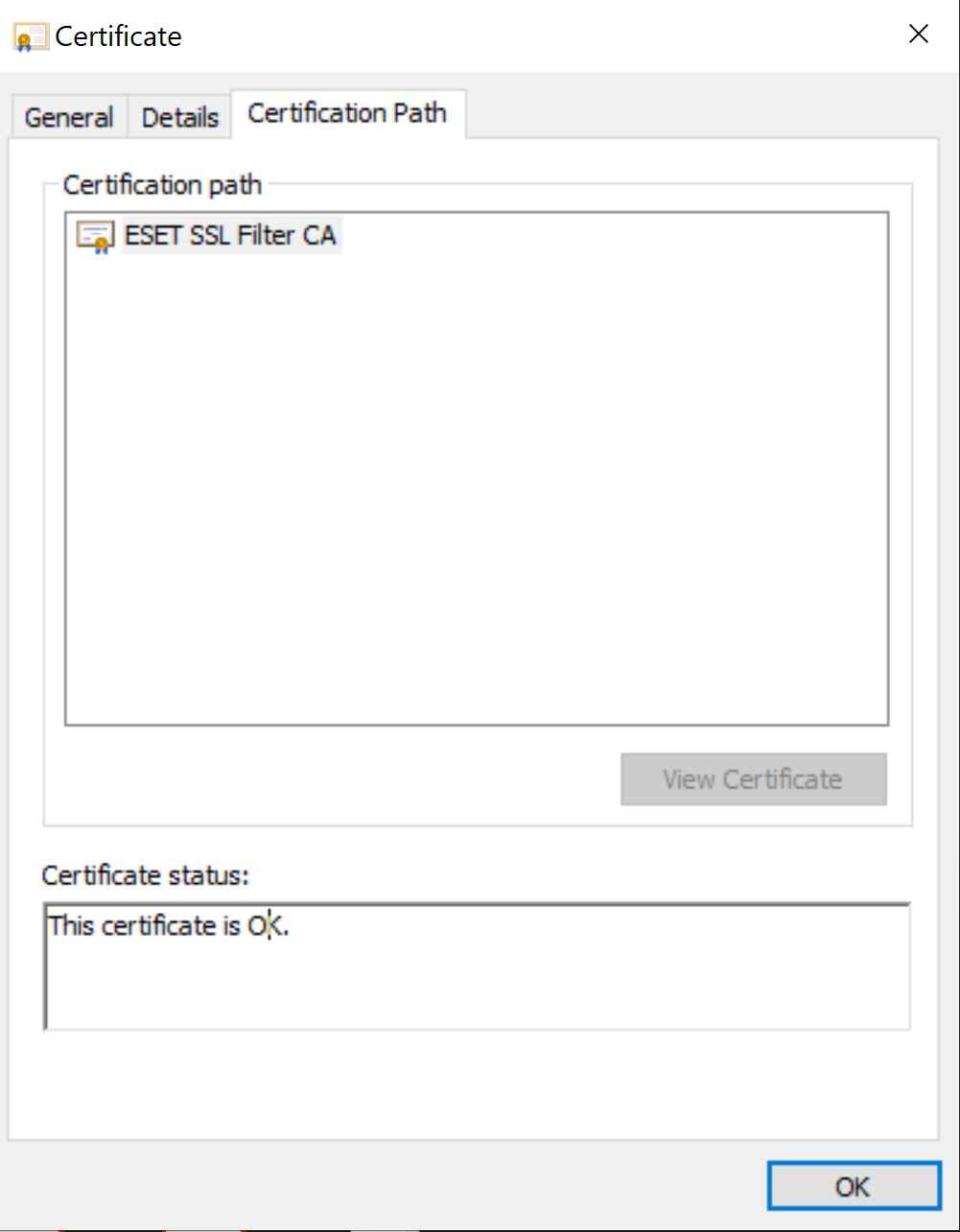Open the Details tab

coord(180,118)
